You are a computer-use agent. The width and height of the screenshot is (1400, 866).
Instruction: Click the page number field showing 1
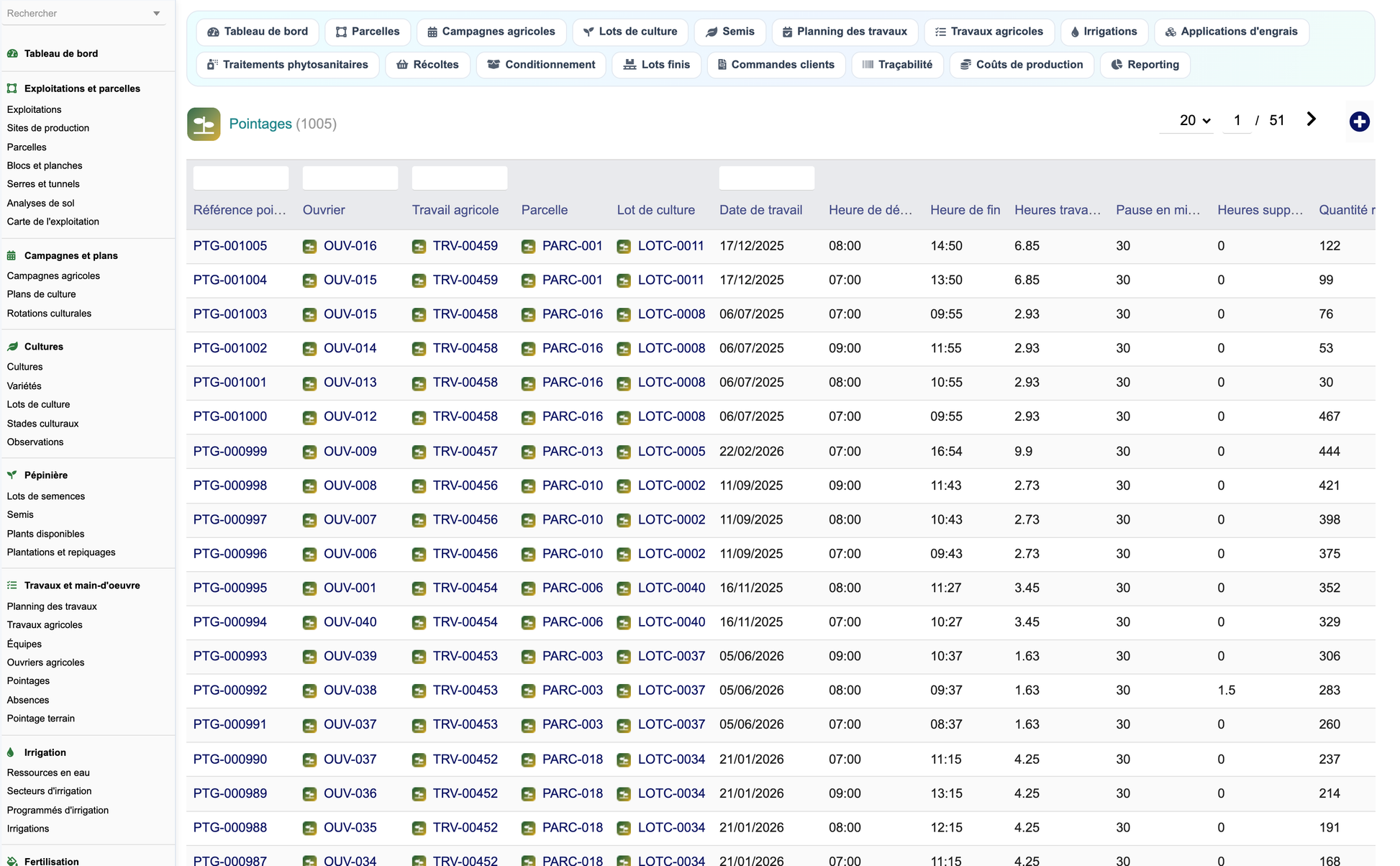[1237, 121]
